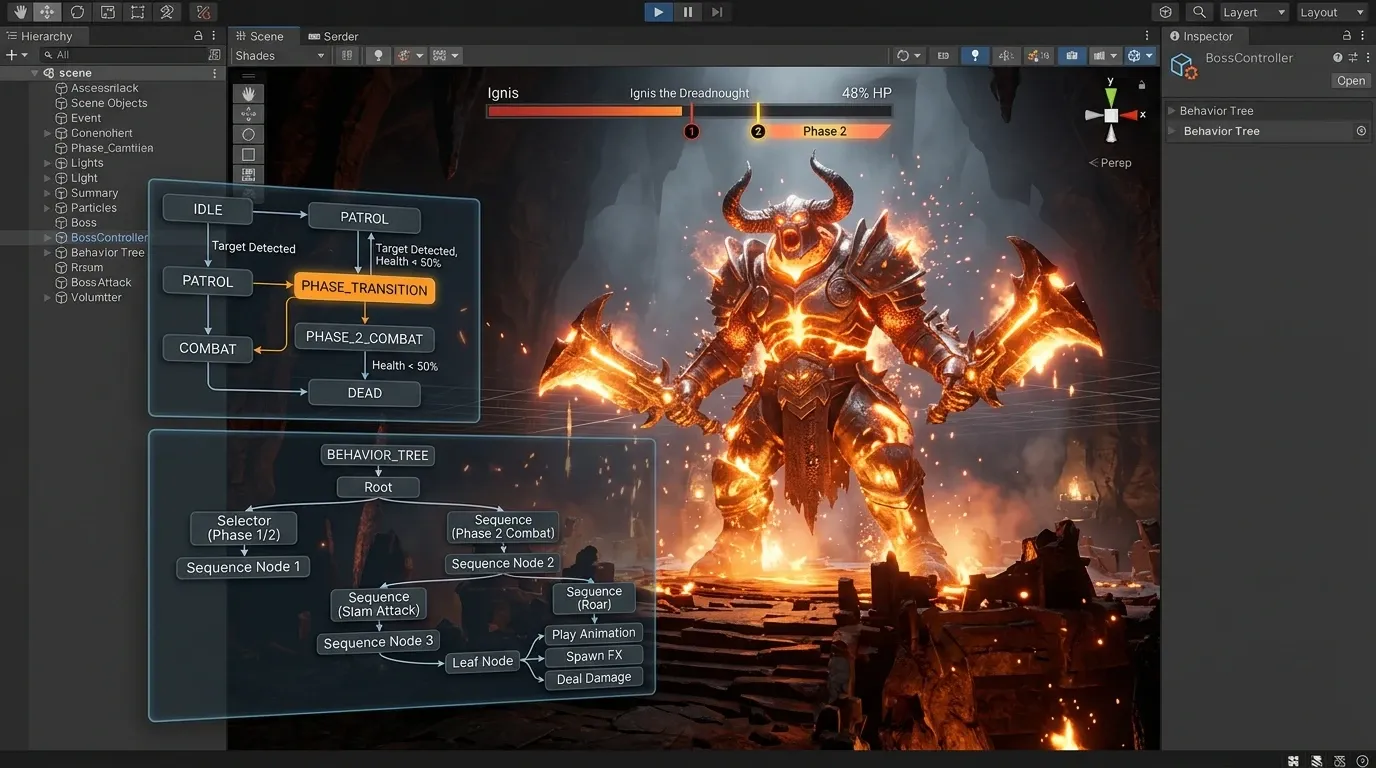
Task: Open the blue Gizmos sphere dropdown
Action: (1139, 56)
